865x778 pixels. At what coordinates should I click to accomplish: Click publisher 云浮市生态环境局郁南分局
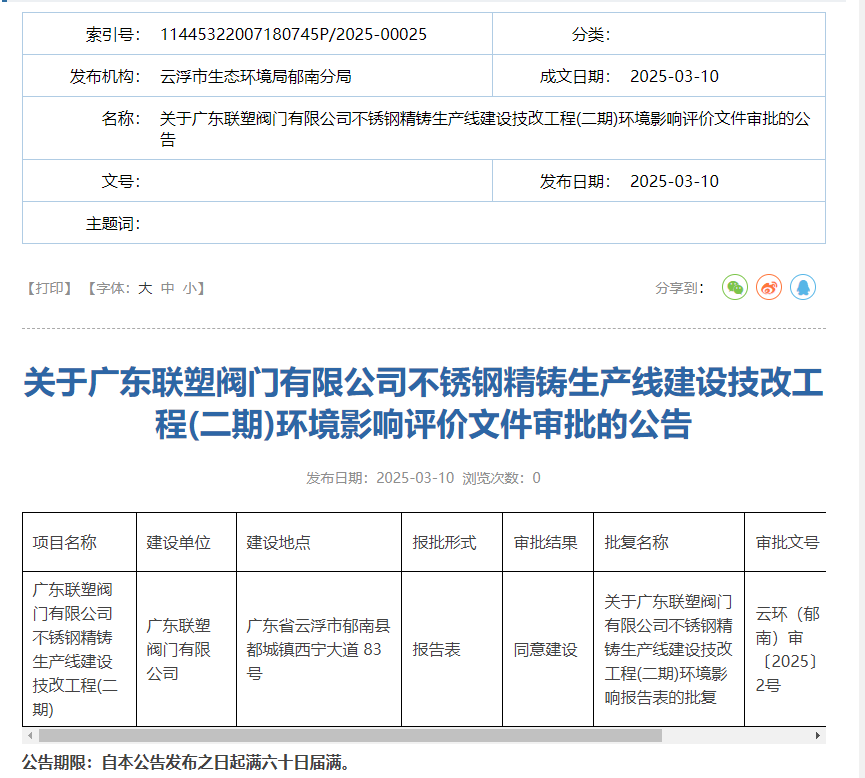256,76
